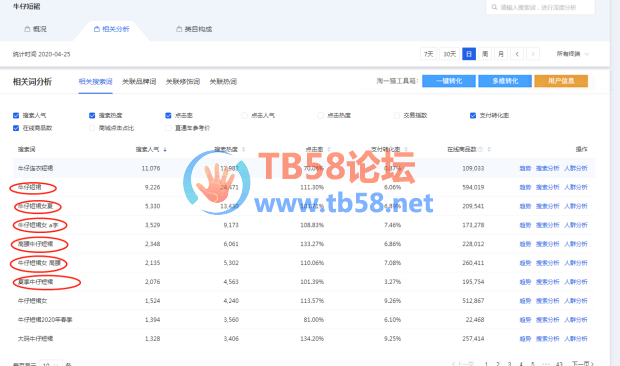
Task: Select the 7天 time range button
Action: (x=429, y=54)
